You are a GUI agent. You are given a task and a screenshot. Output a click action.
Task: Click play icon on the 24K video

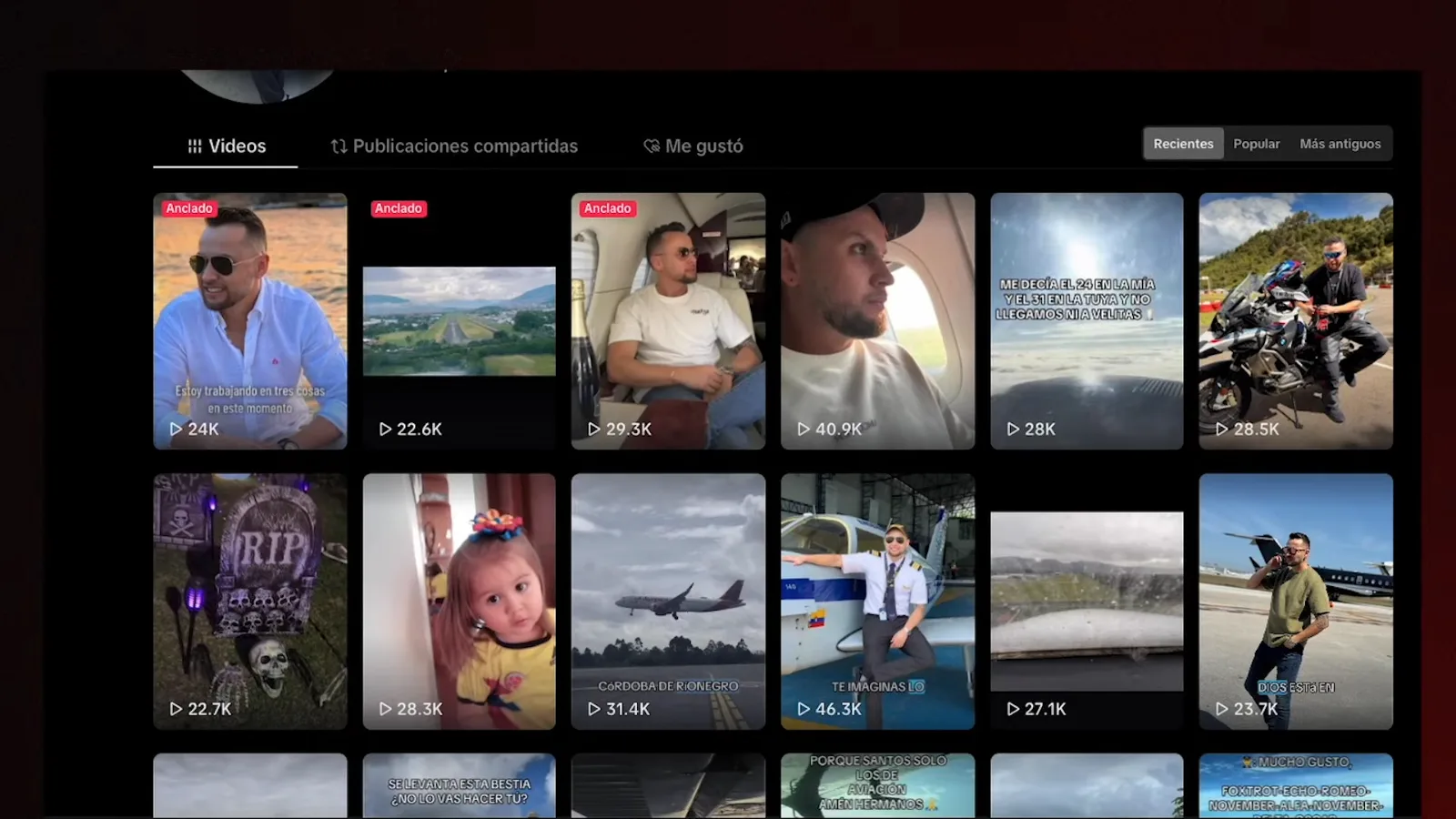[176, 429]
